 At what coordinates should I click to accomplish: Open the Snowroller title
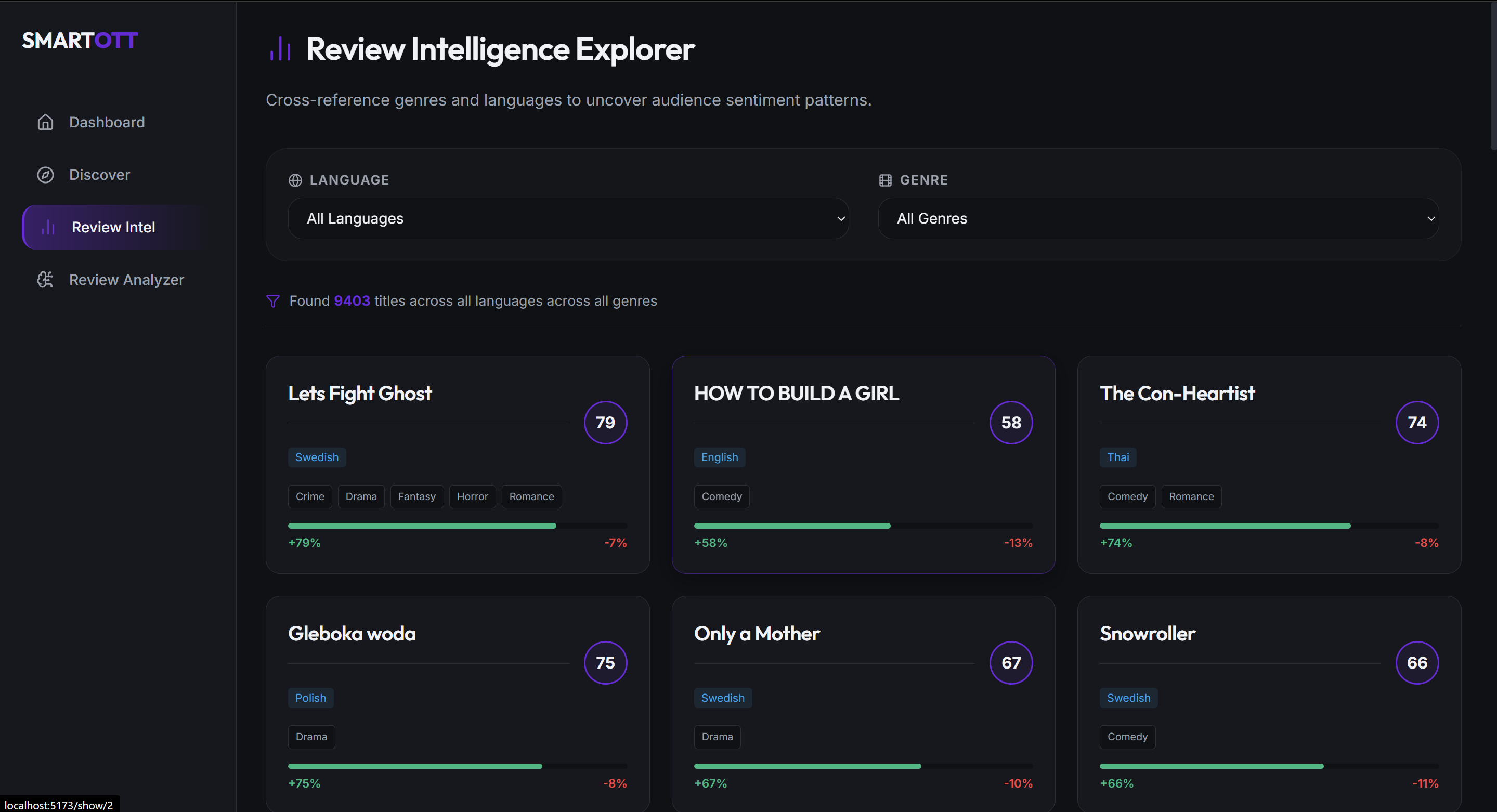point(1147,633)
